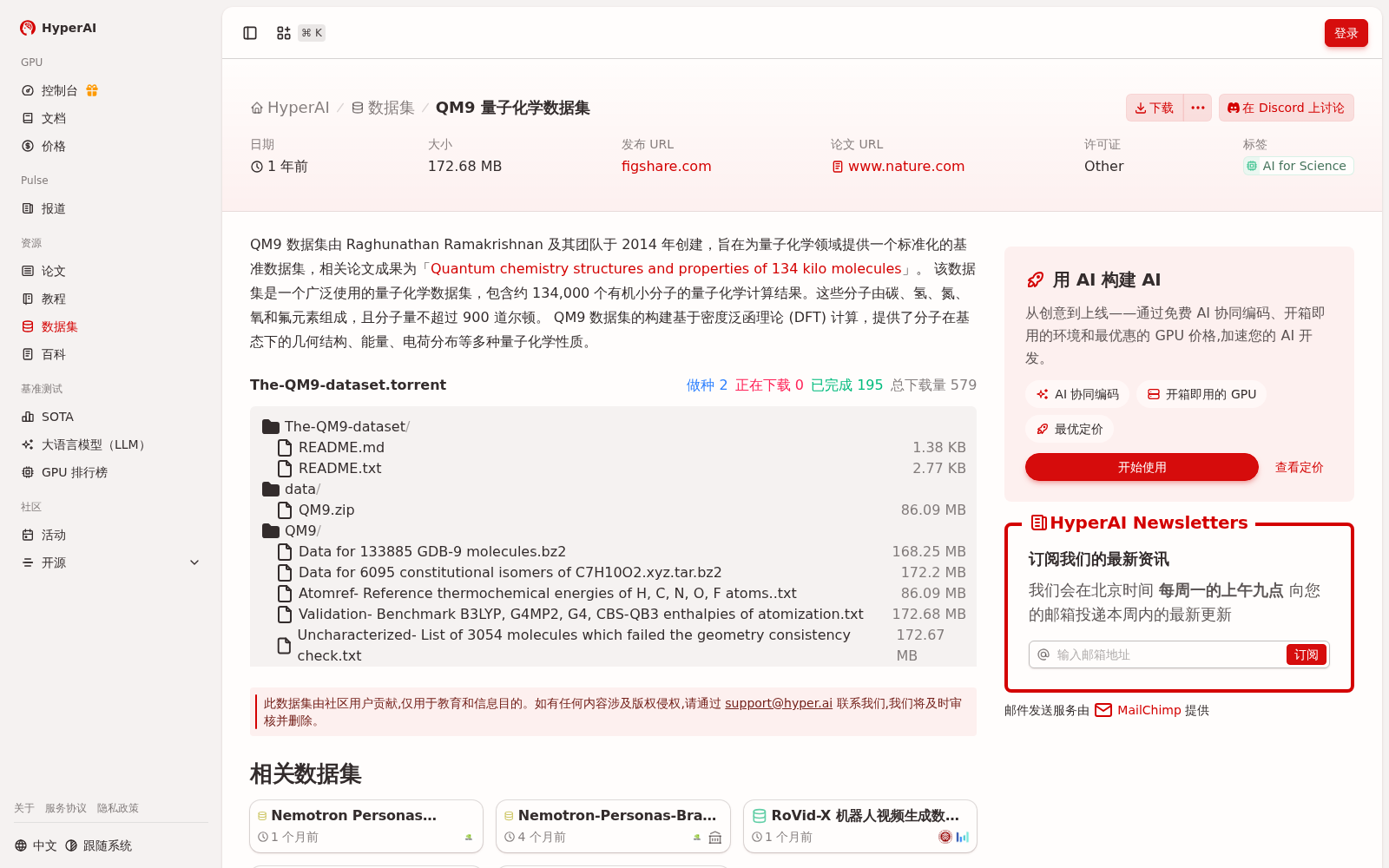The height and width of the screenshot is (868, 1389).
Task: Click the rocket icon next to 用 AI 构建 AI
Action: click(x=1036, y=279)
